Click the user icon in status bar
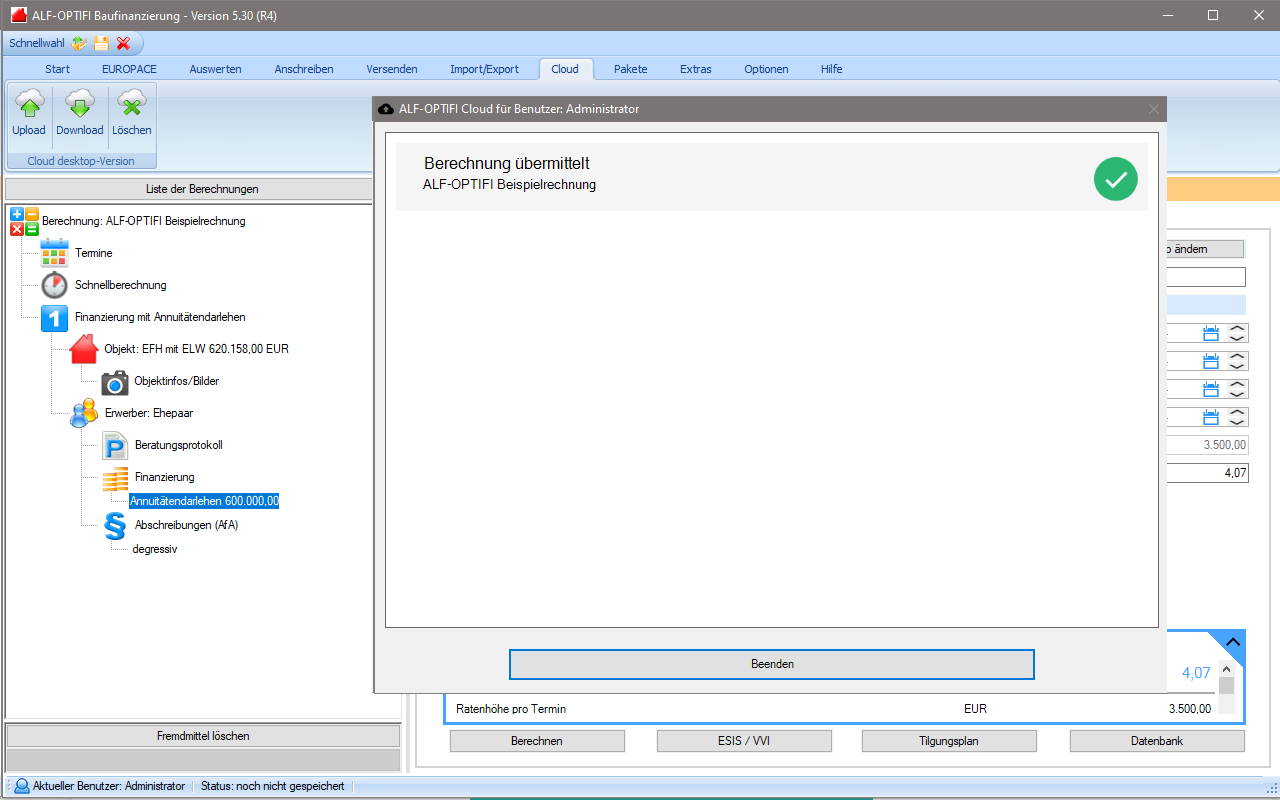The height and width of the screenshot is (800, 1280). coord(21,786)
